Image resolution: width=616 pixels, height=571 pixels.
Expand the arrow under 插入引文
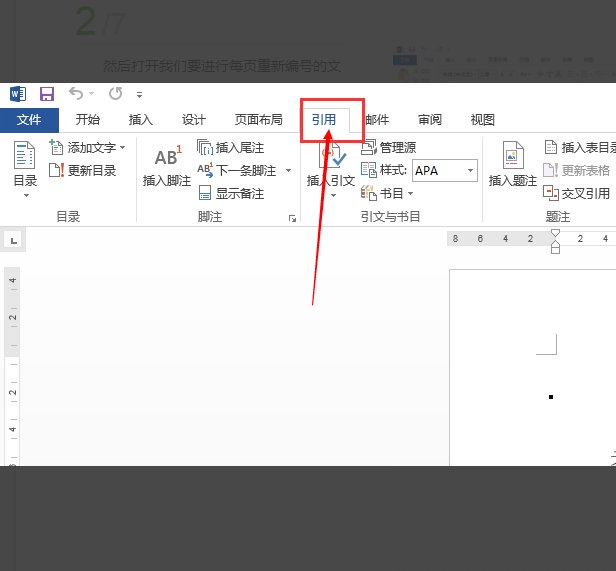tap(333, 195)
